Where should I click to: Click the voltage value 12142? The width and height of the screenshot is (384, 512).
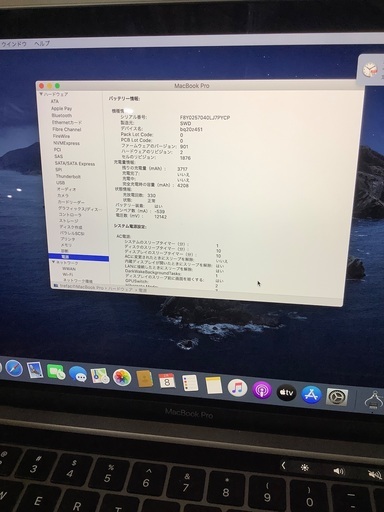point(160,217)
